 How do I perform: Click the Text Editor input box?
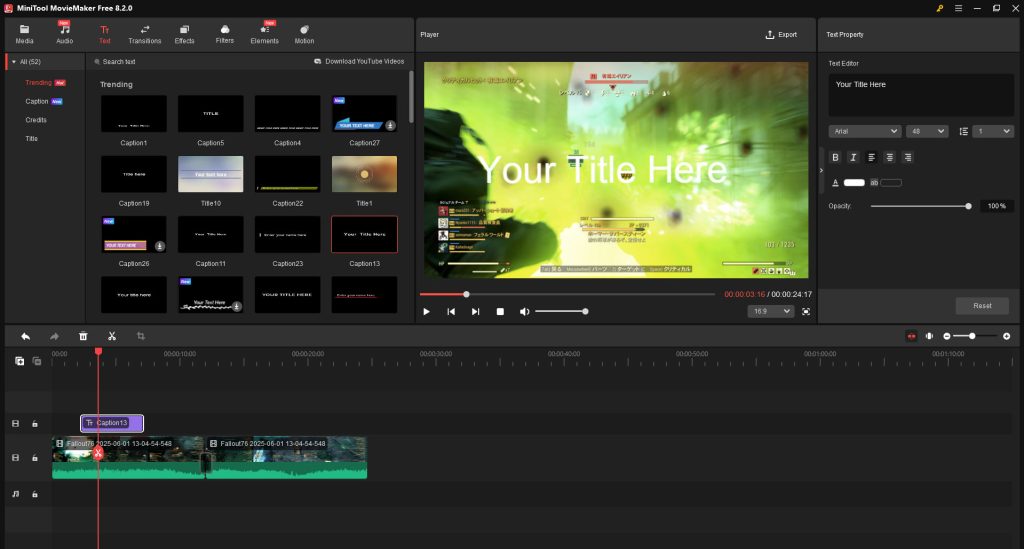click(x=921, y=95)
